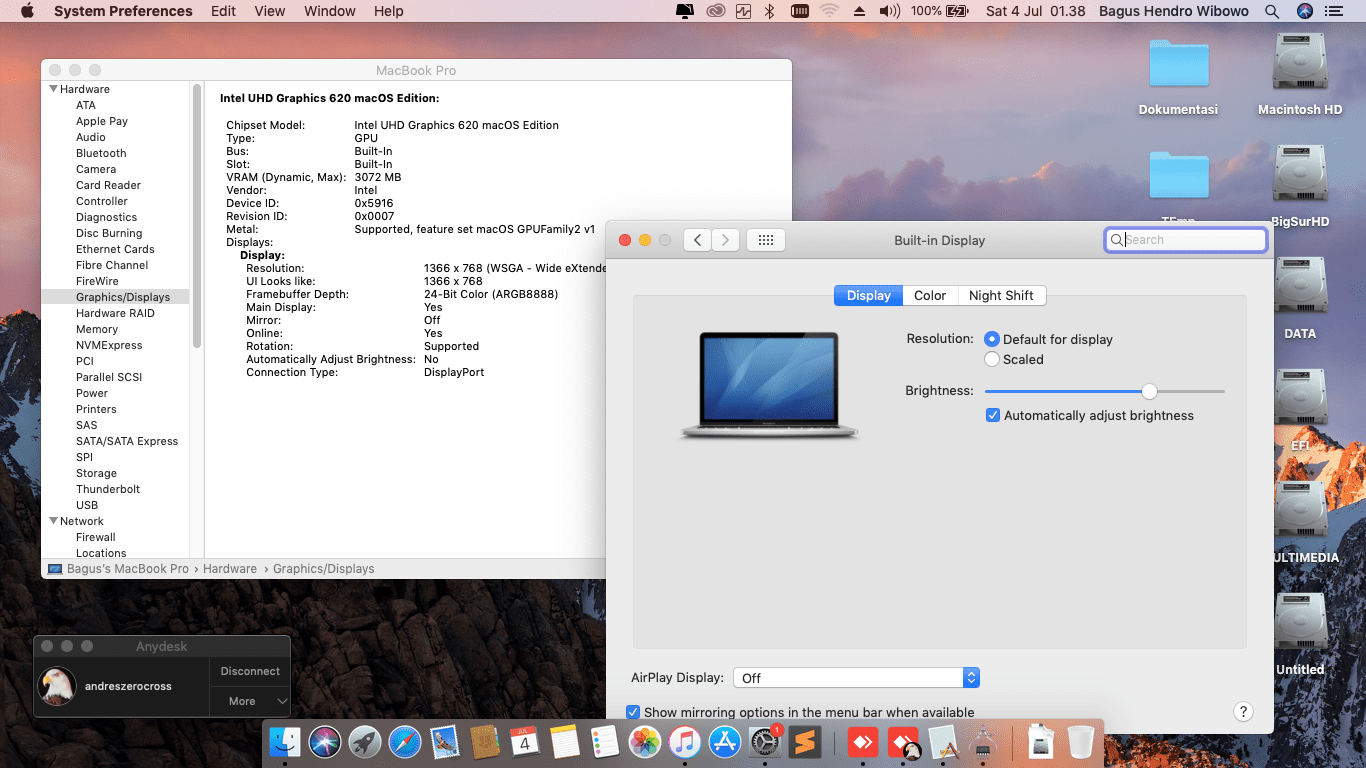Open Contacts book in the Dock

(x=485, y=742)
